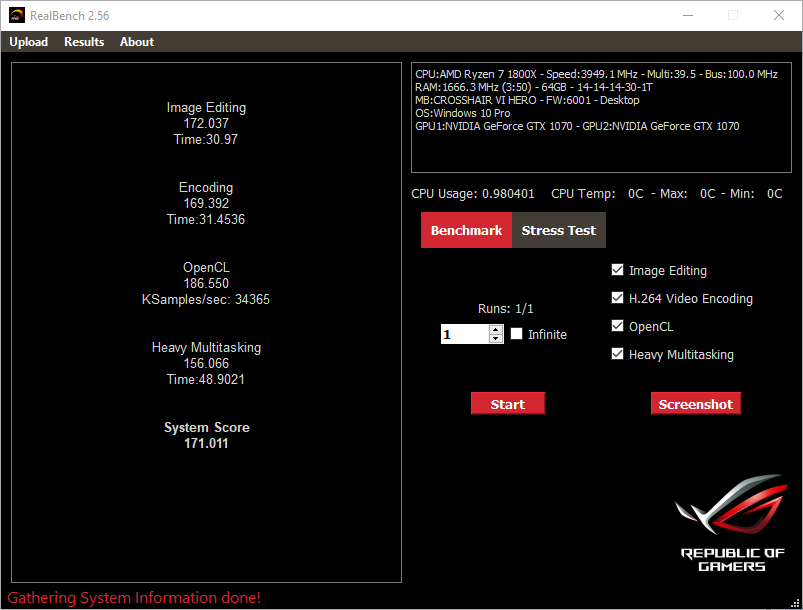
Task: Click the Time:48.9021 result line
Action: point(206,380)
